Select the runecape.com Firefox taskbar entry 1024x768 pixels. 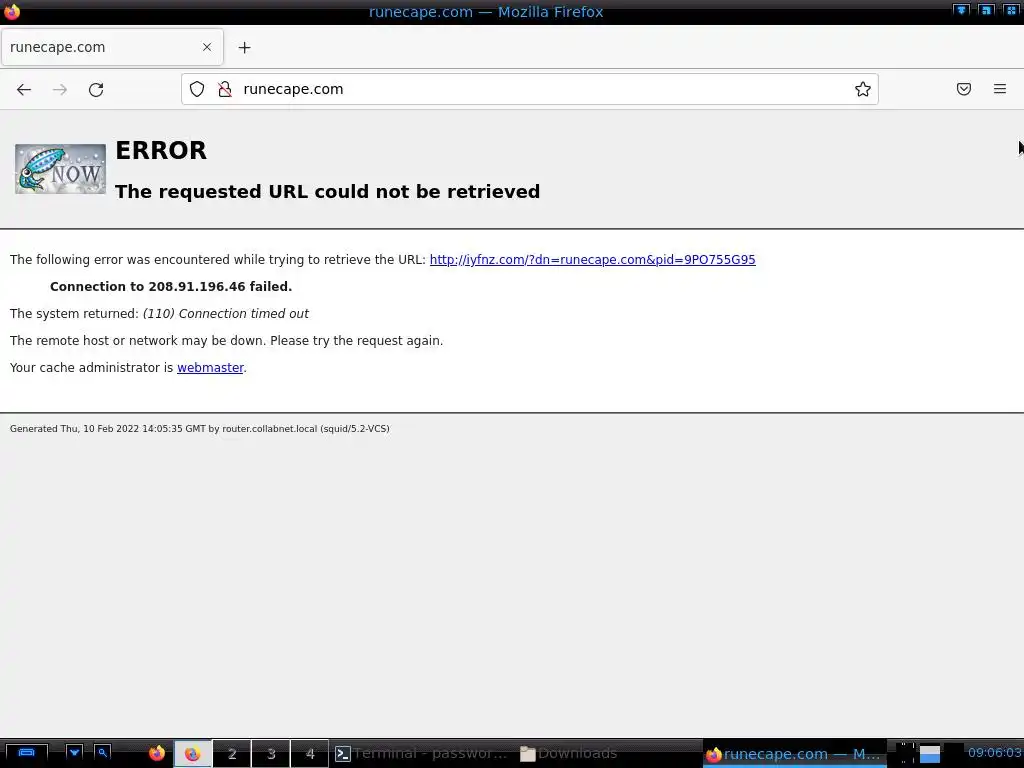[x=794, y=754]
